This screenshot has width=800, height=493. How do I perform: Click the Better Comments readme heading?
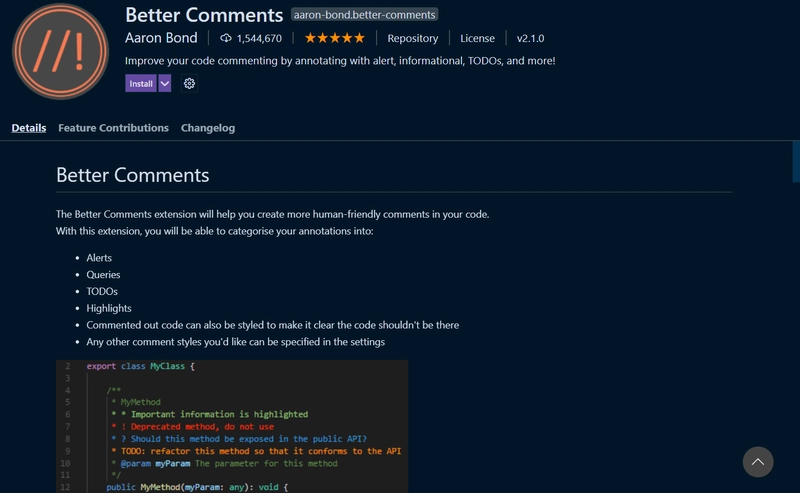click(133, 175)
